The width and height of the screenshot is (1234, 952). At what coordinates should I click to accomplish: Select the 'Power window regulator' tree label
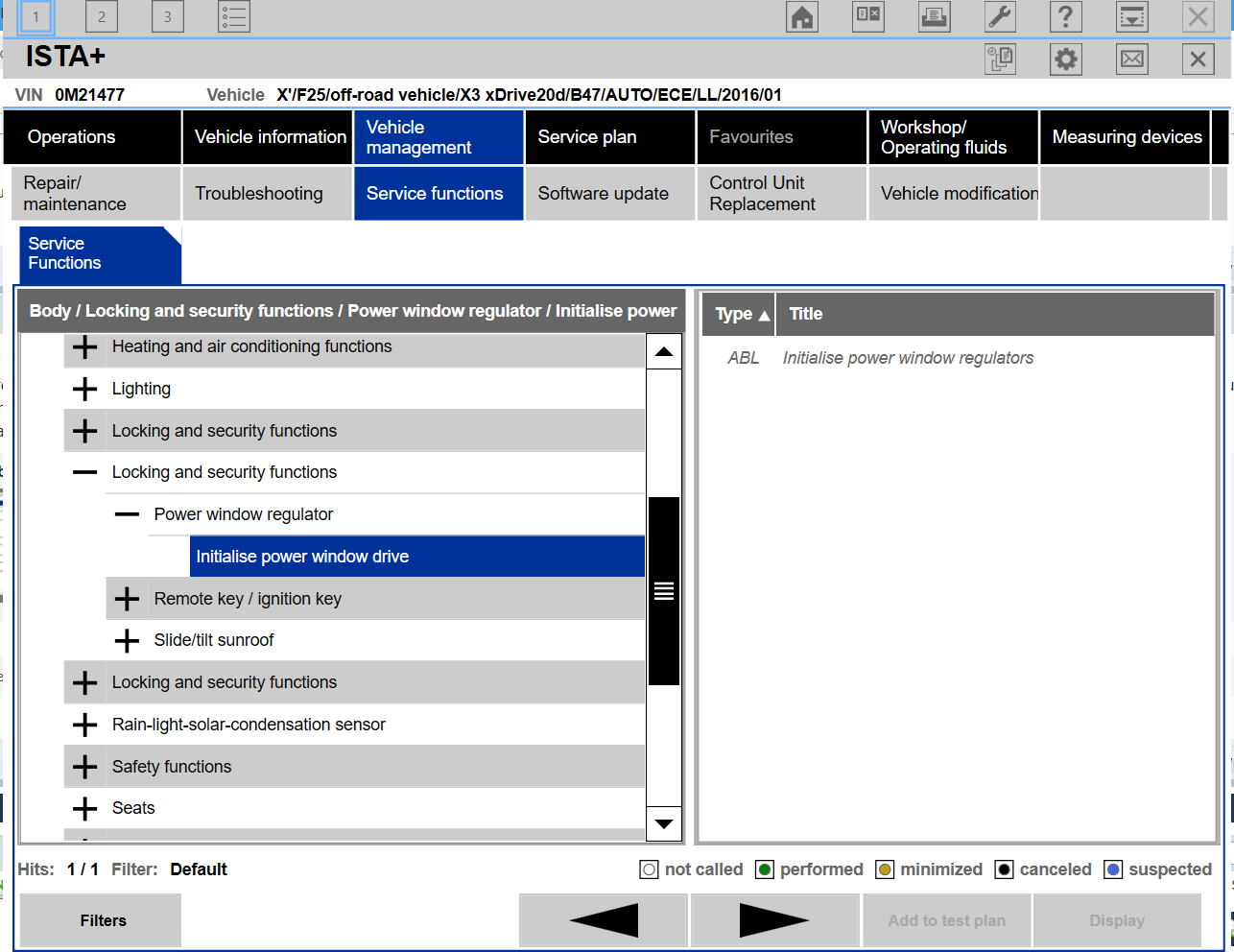point(244,514)
